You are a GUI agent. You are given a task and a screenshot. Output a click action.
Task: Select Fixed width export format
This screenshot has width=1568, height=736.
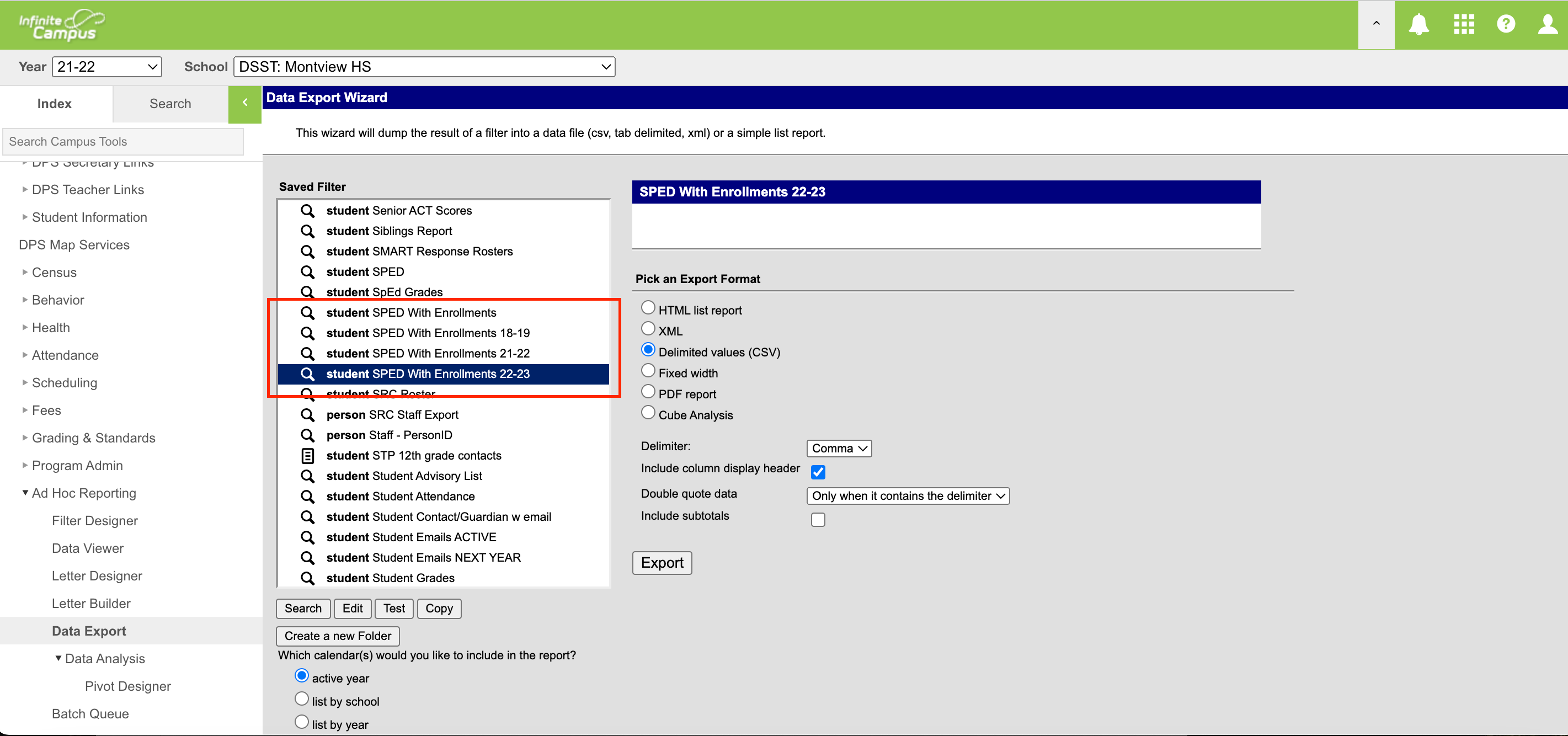coord(648,371)
